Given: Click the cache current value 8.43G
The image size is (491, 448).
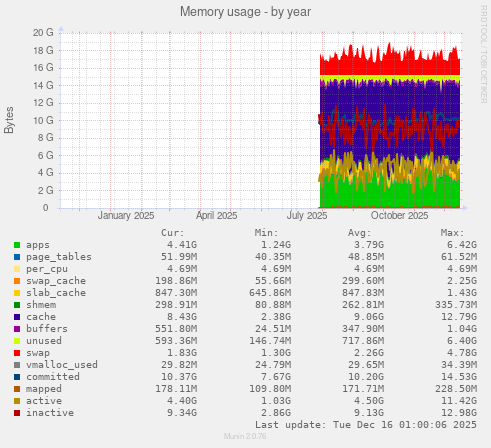Looking at the screenshot, I should pyautogui.click(x=182, y=317).
